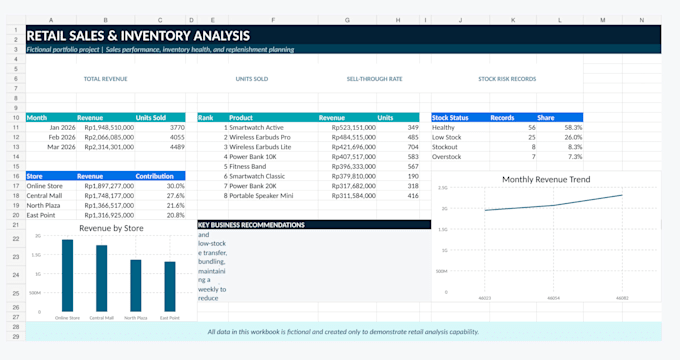Select column F header

[273, 20]
